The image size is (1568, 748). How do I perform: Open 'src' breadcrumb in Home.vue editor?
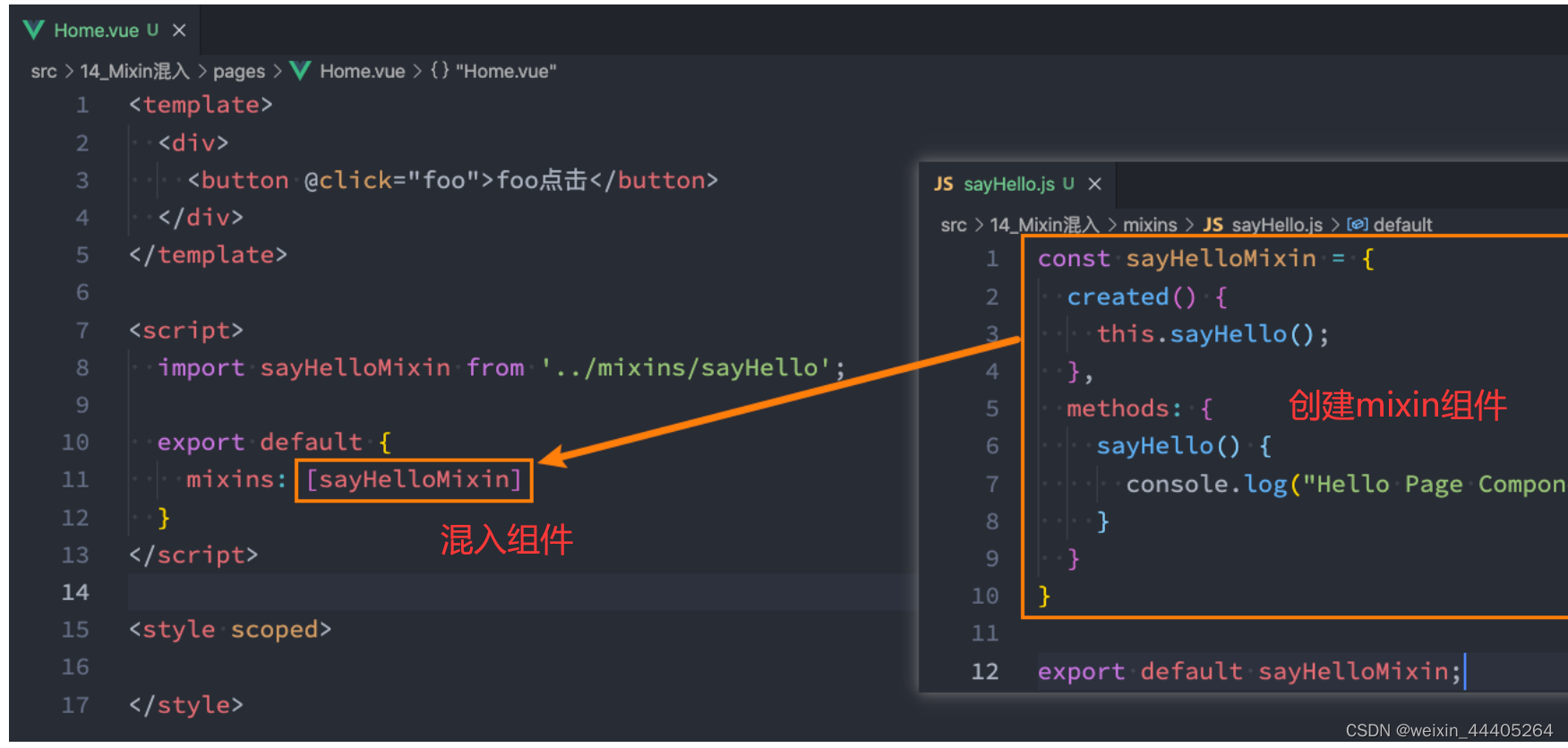pyautogui.click(x=44, y=72)
